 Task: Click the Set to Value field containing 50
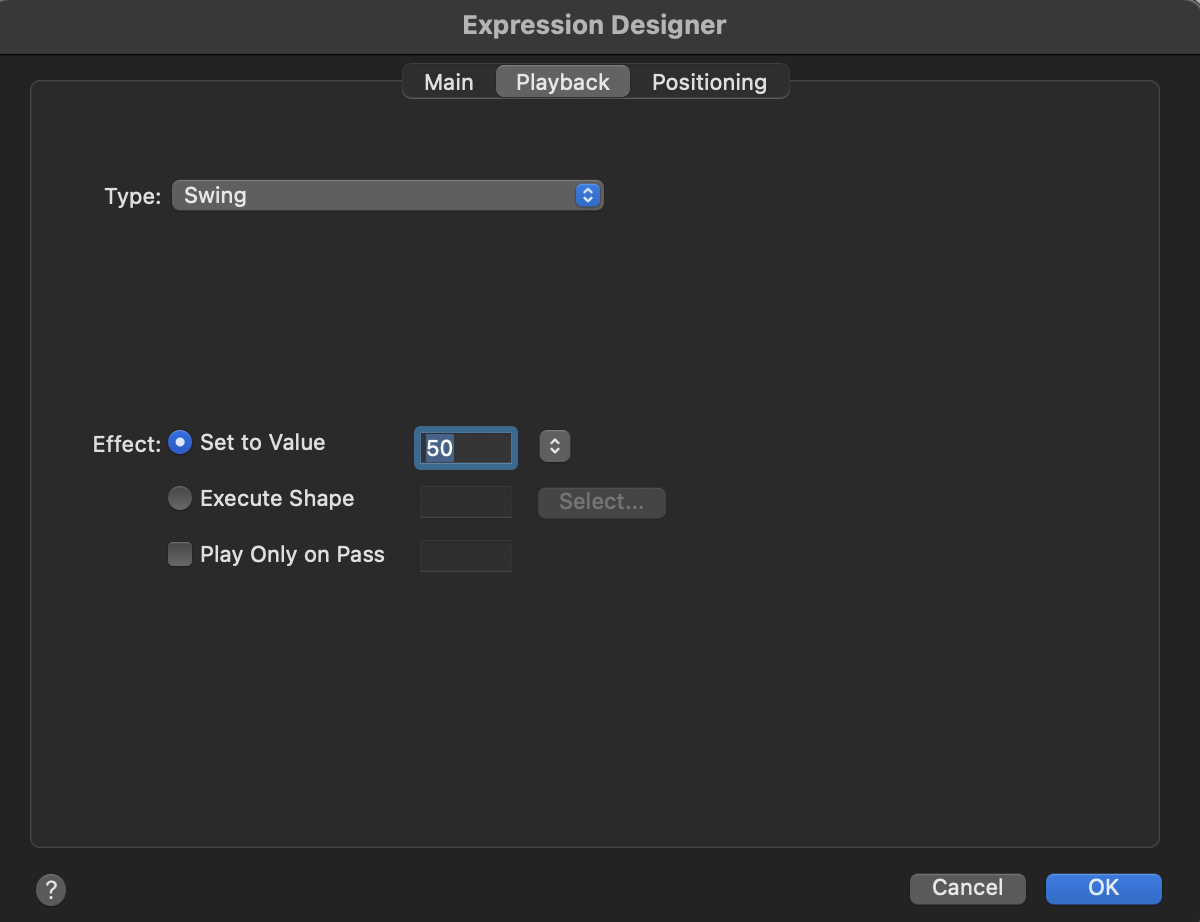pyautogui.click(x=466, y=449)
